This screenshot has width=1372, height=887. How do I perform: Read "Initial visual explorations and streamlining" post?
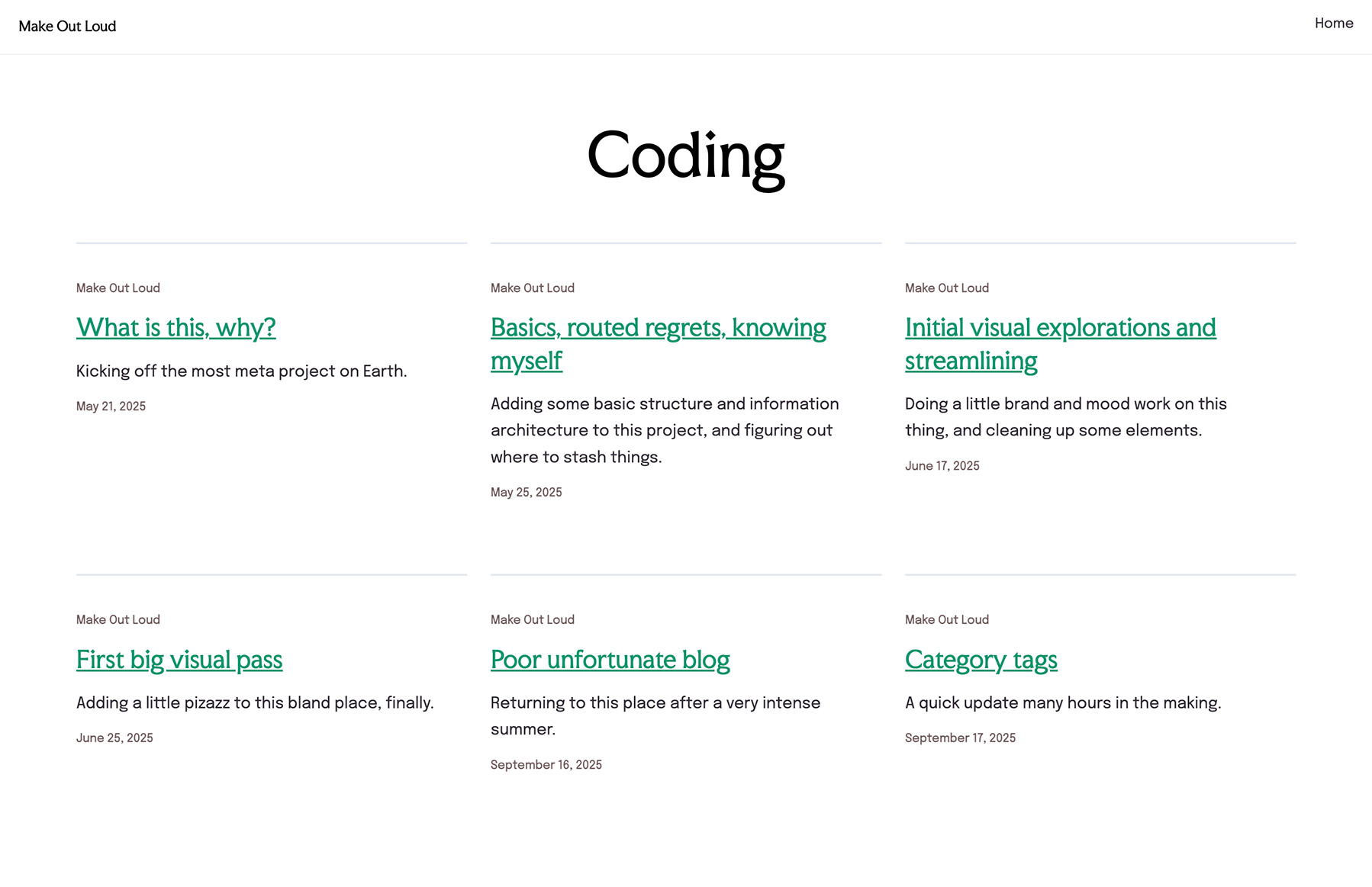[1059, 328]
